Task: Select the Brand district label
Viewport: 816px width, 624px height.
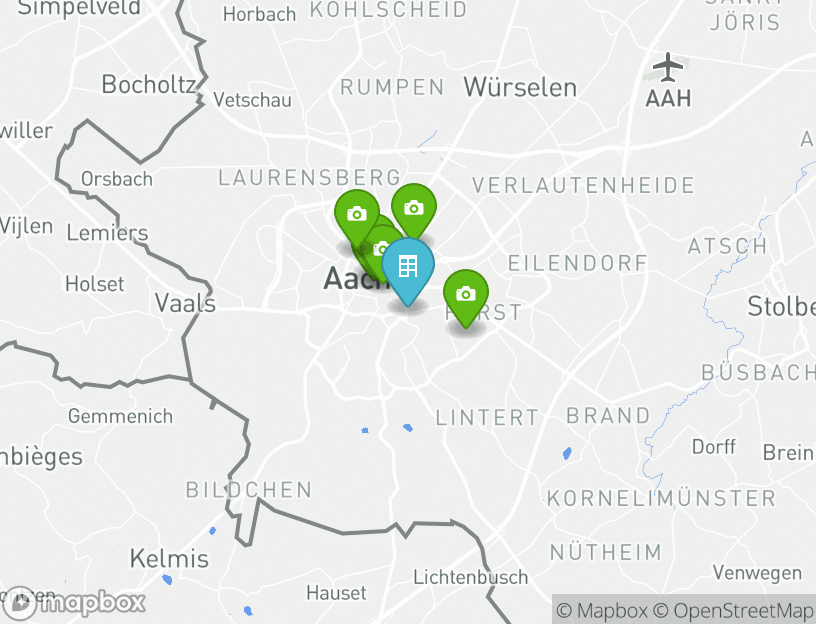Action: pyautogui.click(x=608, y=416)
